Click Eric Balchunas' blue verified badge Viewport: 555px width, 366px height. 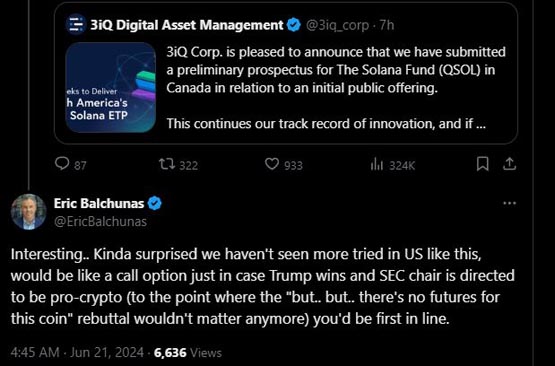154,204
